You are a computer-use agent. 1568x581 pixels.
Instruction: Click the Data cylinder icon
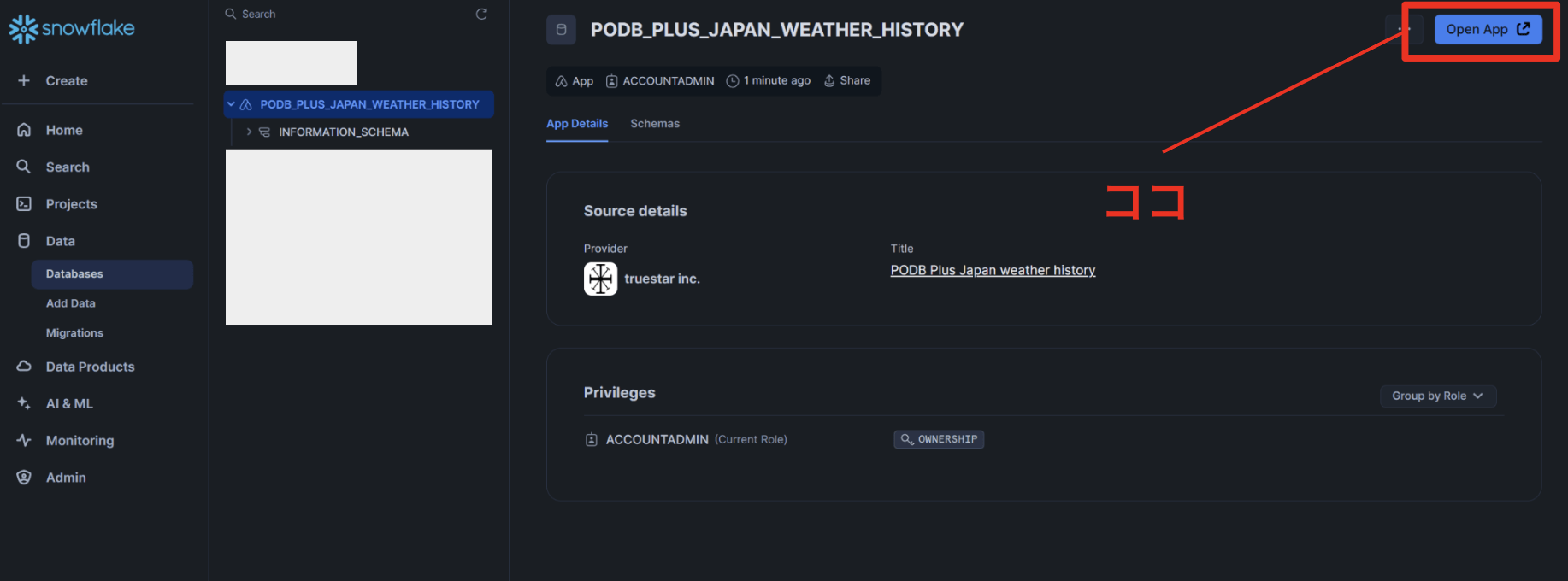tap(24, 241)
